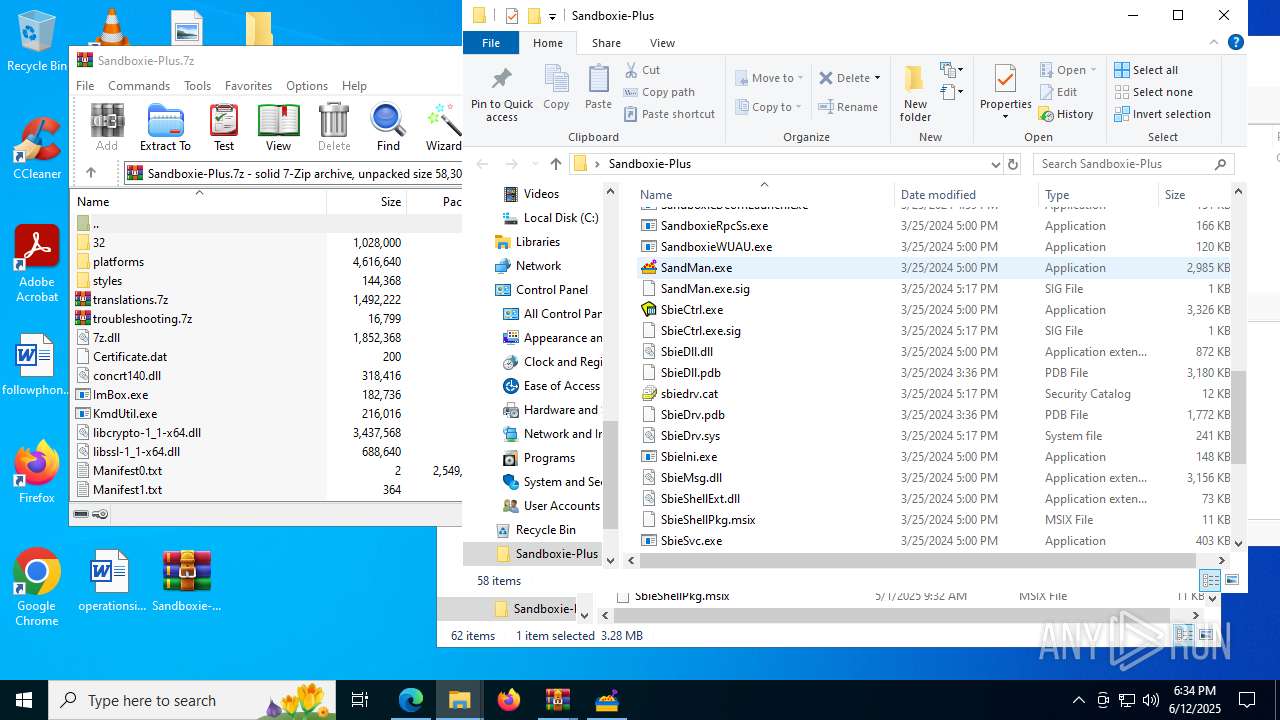The height and width of the screenshot is (720, 1280).
Task: Open the Easy access dropdown
Action: coord(951,92)
